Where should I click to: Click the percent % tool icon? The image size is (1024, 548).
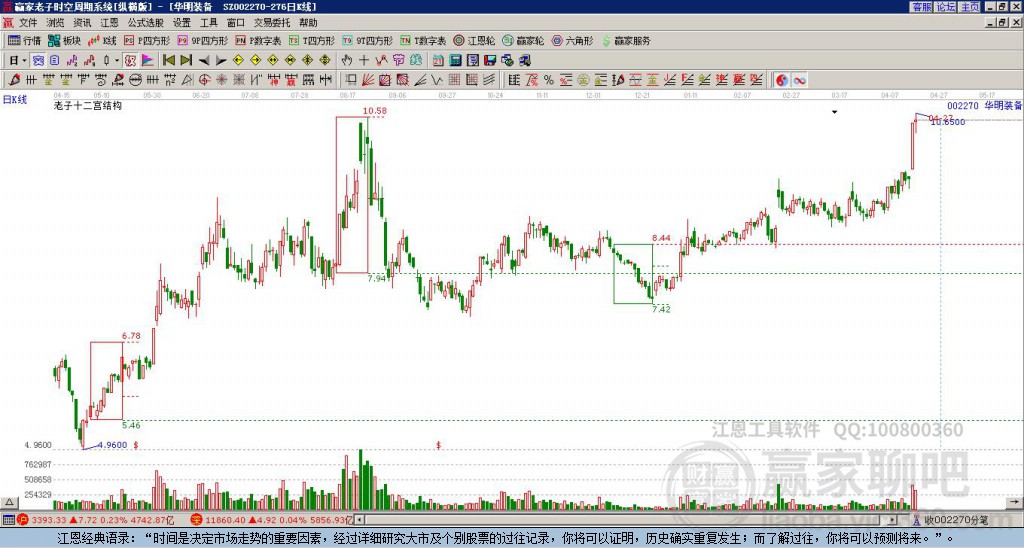[549, 80]
